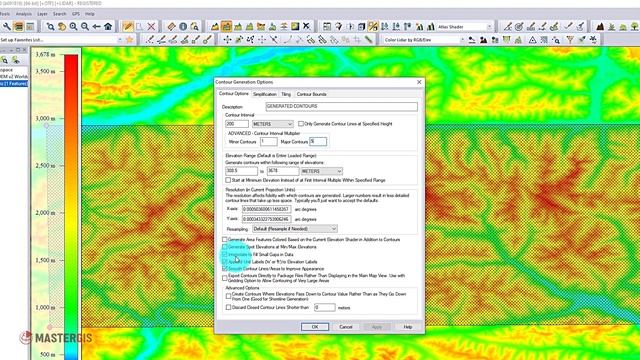Open elevation range METERS units dropdown
This screenshot has height=360, width=640.
click(x=322, y=171)
